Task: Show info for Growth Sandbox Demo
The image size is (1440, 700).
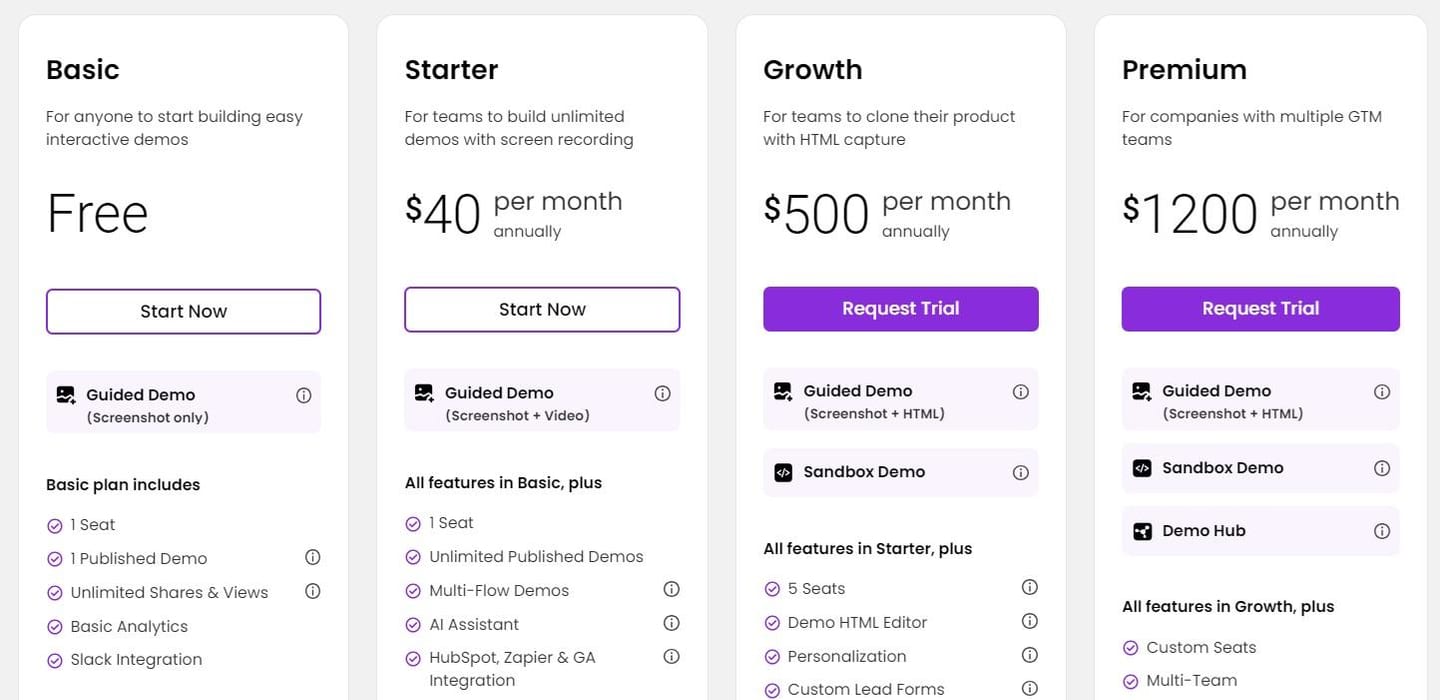Action: click(x=1020, y=472)
